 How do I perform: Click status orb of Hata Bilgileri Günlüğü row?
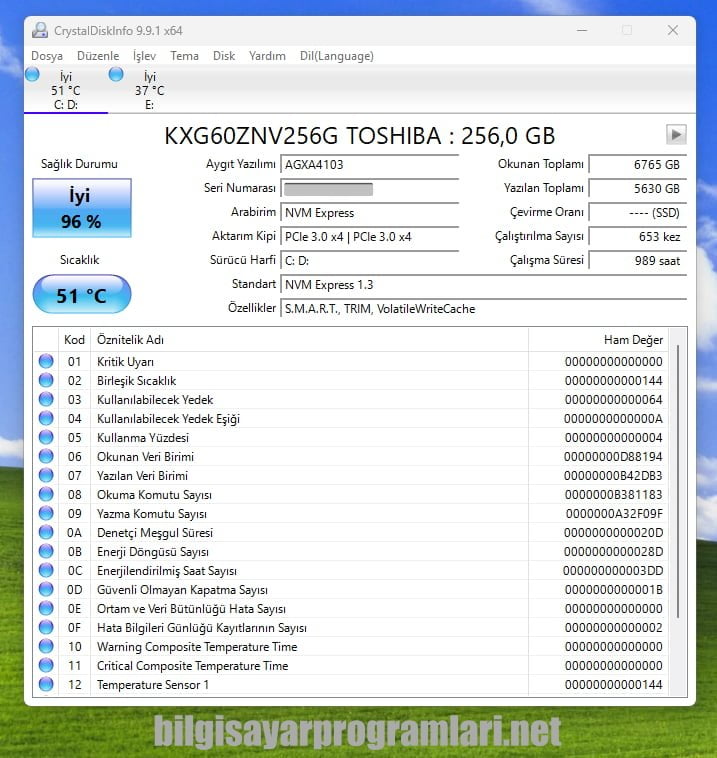pyautogui.click(x=46, y=627)
